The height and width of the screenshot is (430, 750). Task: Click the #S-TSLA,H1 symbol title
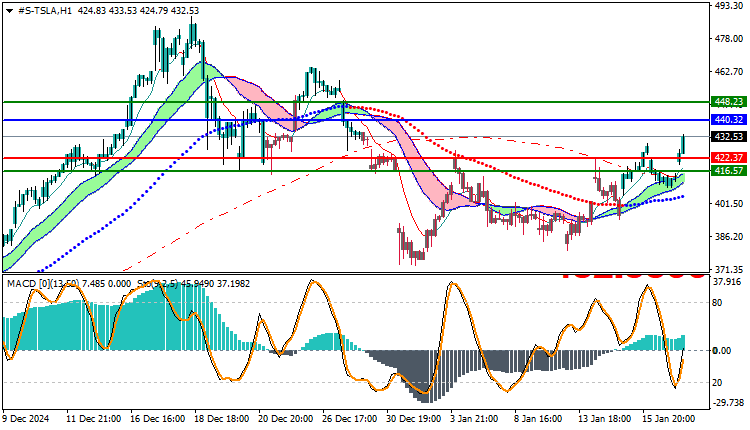point(44,11)
